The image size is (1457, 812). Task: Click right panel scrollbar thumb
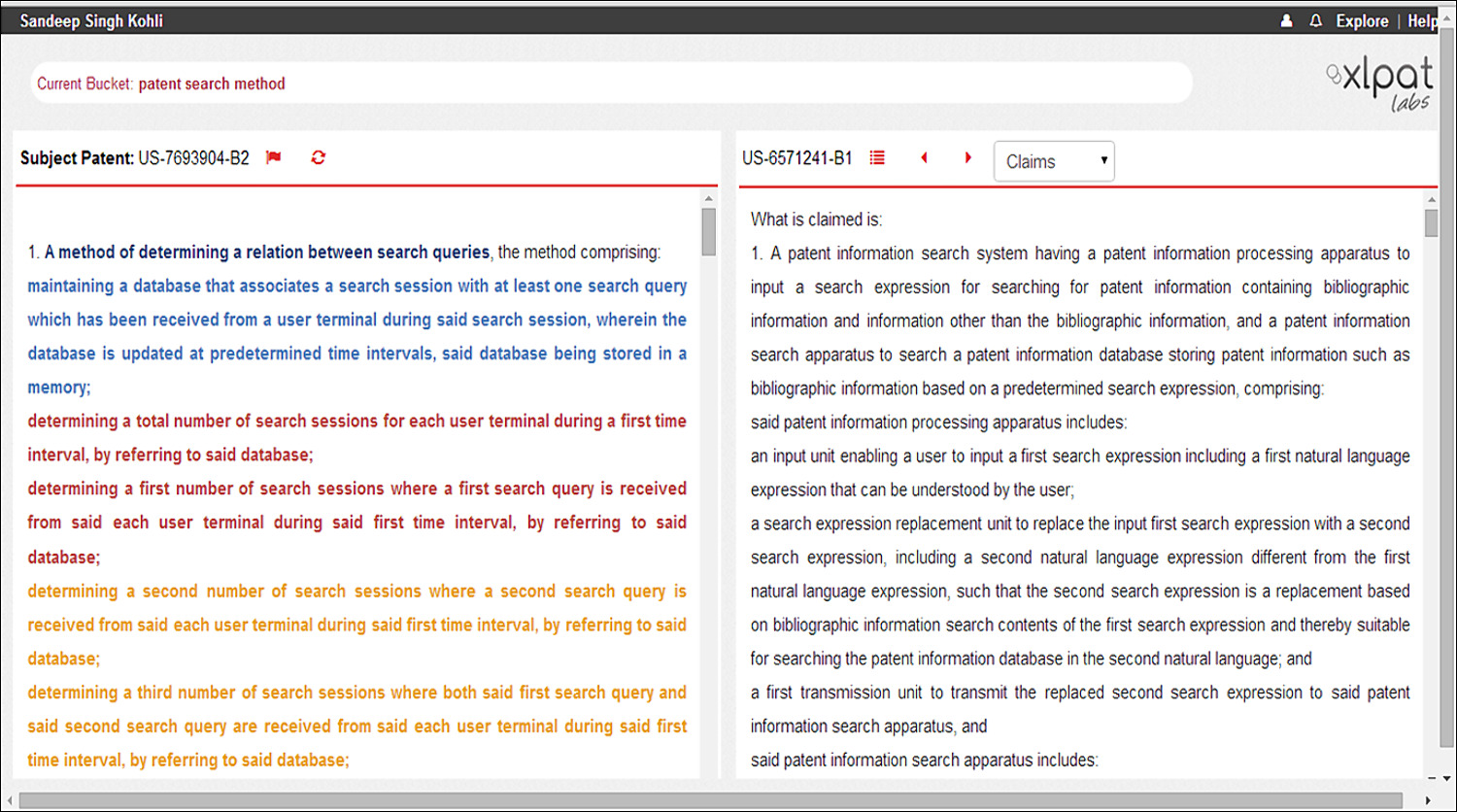click(1432, 222)
